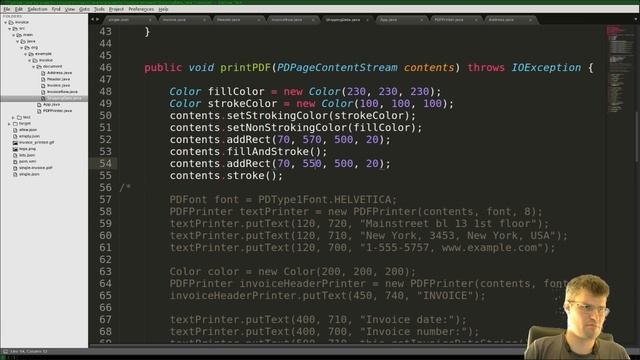Viewport: 640px width, 360px height.
Task: Click the PDFPrinter.java file icon in sidebar
Action: click(x=39, y=111)
